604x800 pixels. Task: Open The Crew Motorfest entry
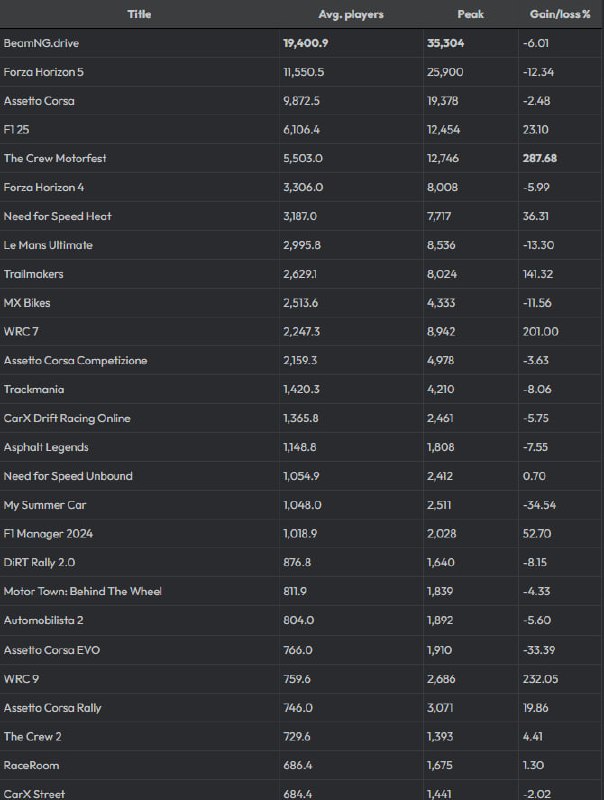click(55, 158)
